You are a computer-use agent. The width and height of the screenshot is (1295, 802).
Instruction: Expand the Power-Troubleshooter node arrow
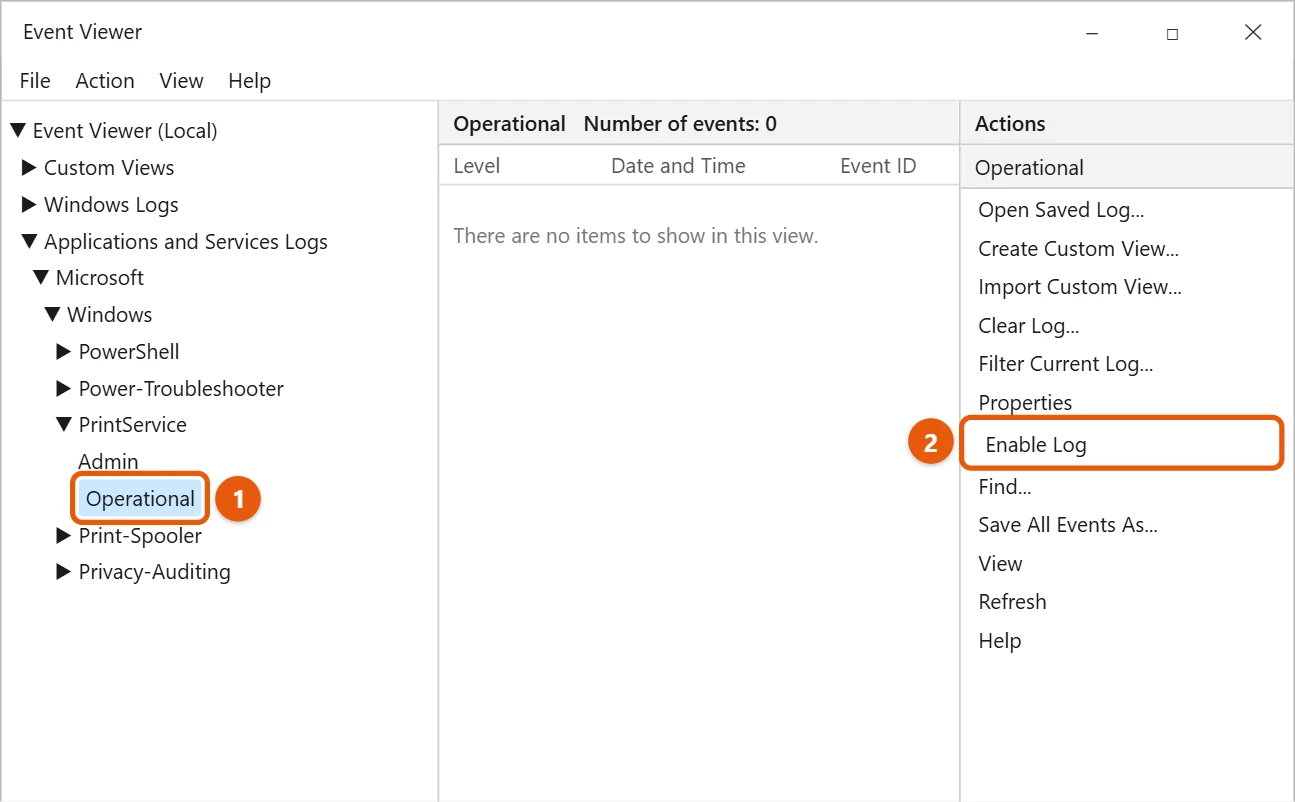coord(64,389)
